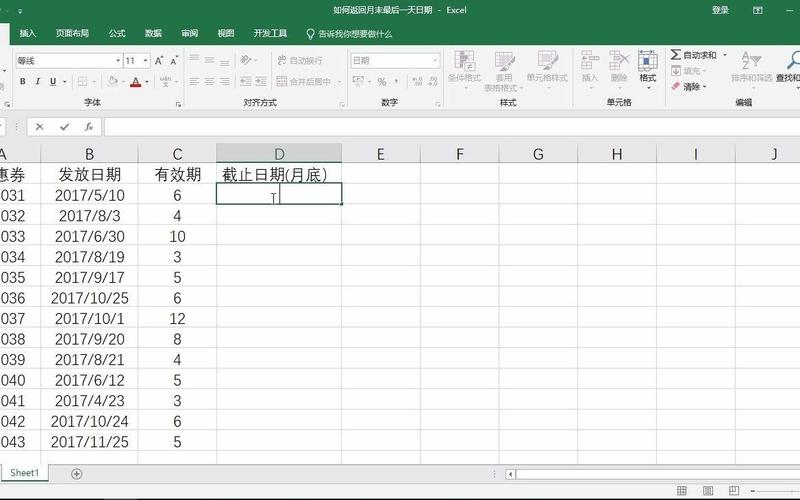This screenshot has width=800, height=500.
Task: Open the AutoSum dropdown arrow
Action: [x=724, y=55]
